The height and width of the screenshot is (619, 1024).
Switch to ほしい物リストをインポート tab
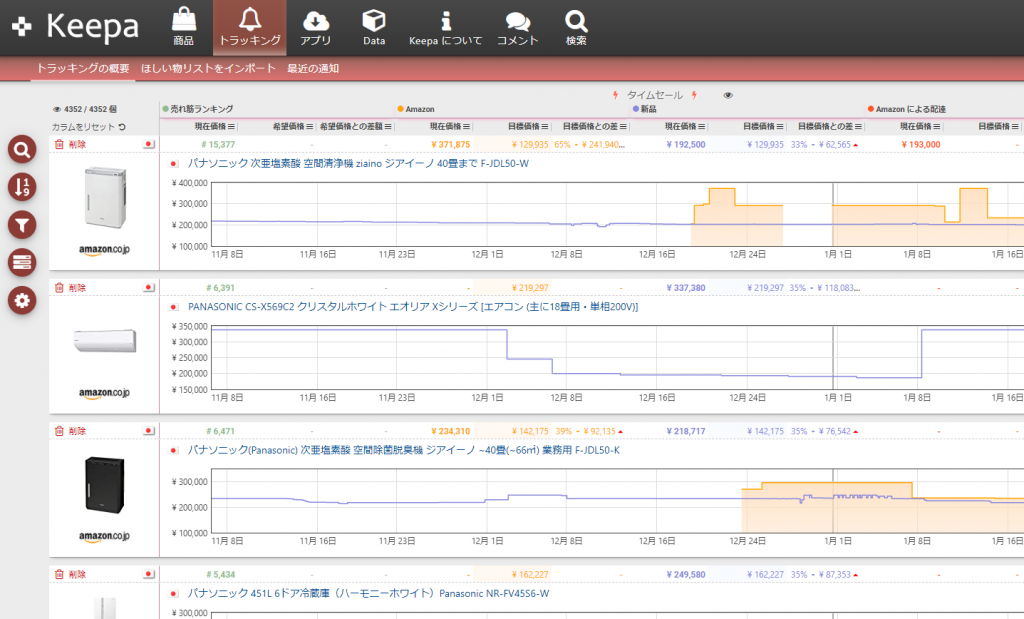(208, 69)
